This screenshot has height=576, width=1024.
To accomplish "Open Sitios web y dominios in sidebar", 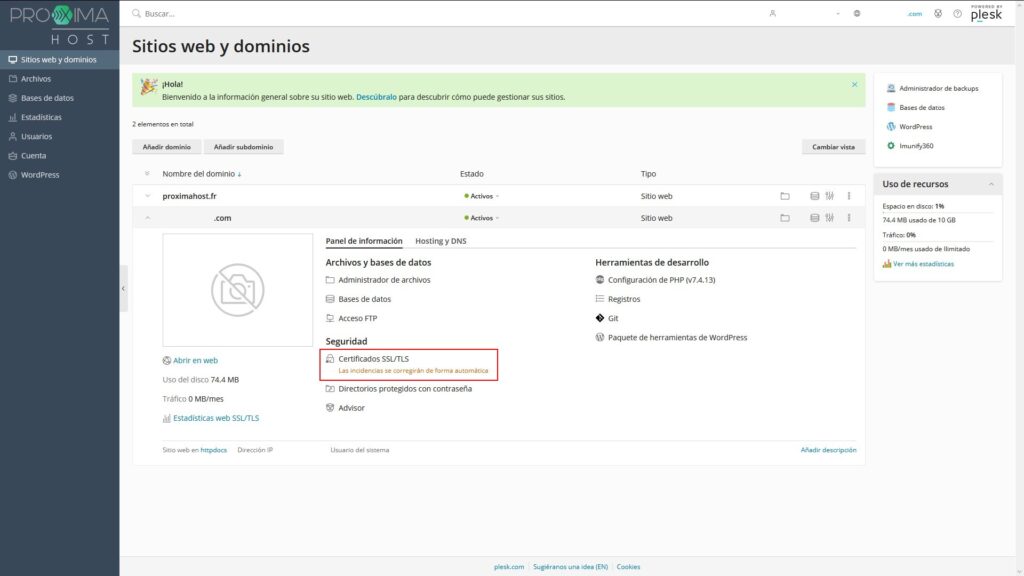I will [59, 59].
